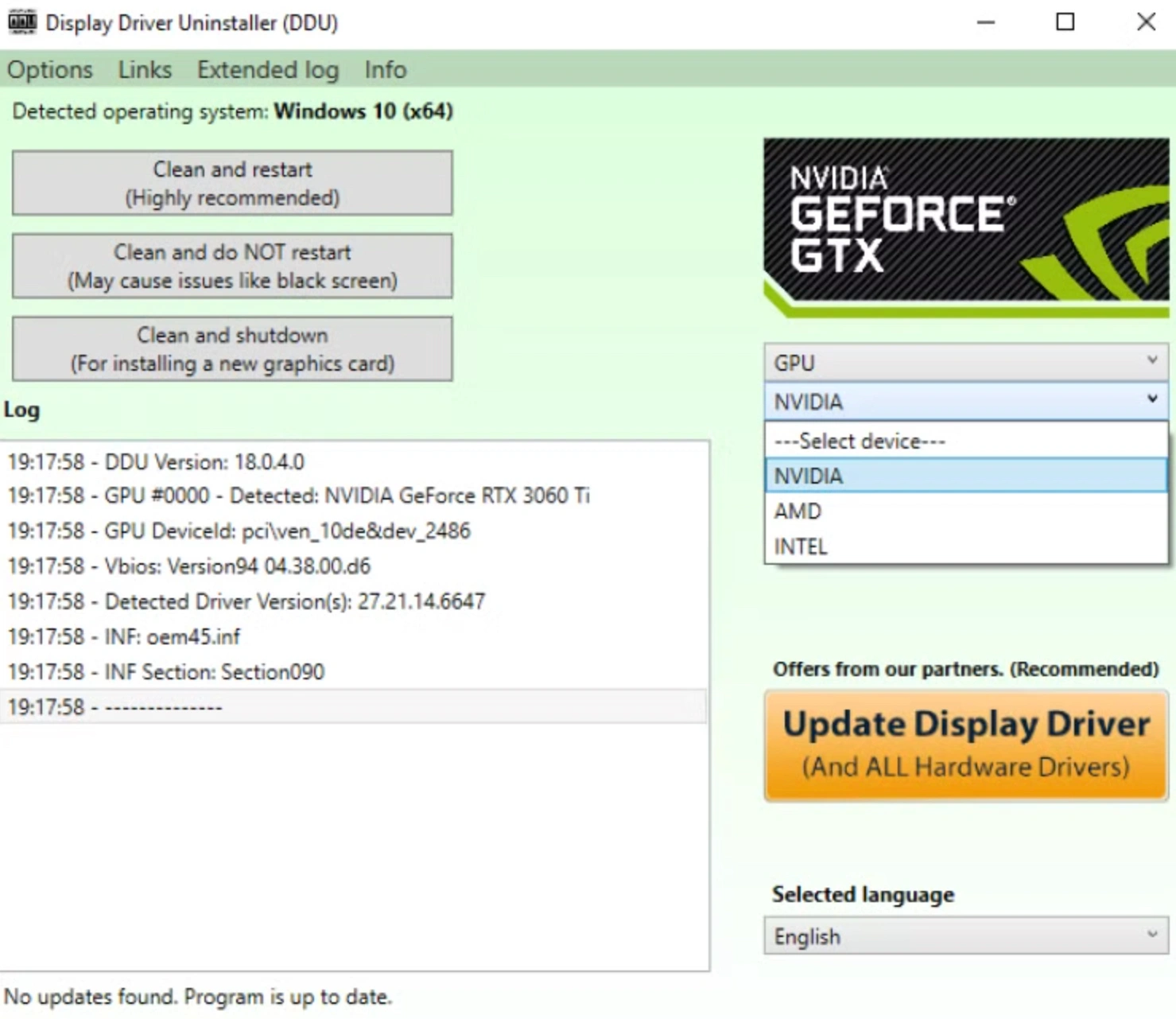
Task: Select the 'Vbios: Version94' log line
Action: 353,566
